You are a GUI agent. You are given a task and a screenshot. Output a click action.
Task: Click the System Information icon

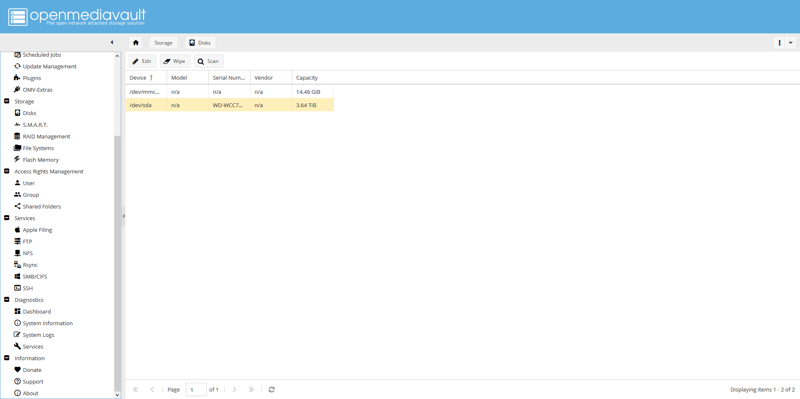[17, 323]
